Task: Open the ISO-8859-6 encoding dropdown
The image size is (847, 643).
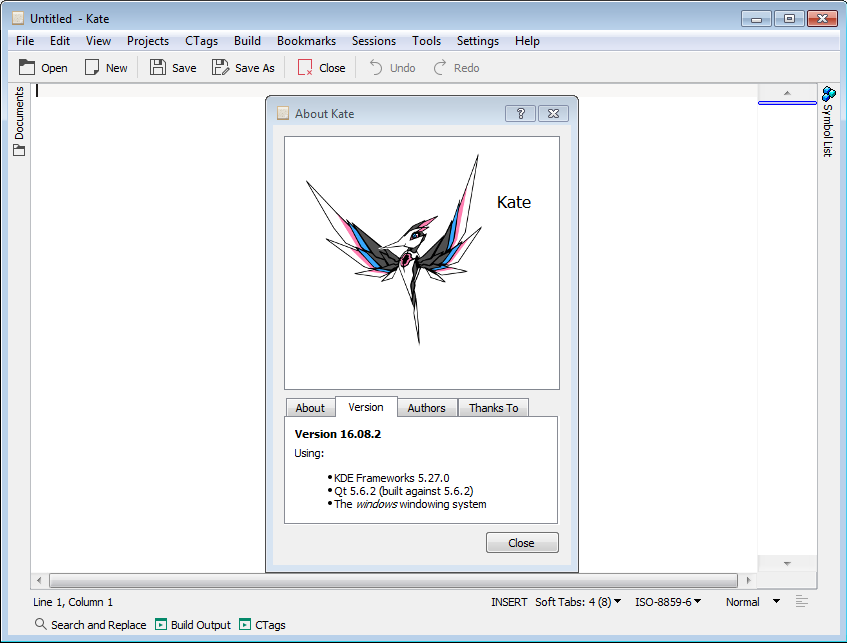Action: click(668, 602)
